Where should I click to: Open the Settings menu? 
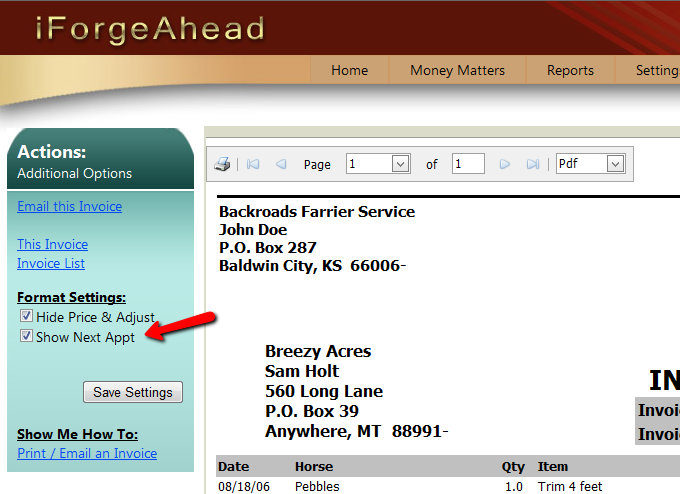tap(657, 70)
